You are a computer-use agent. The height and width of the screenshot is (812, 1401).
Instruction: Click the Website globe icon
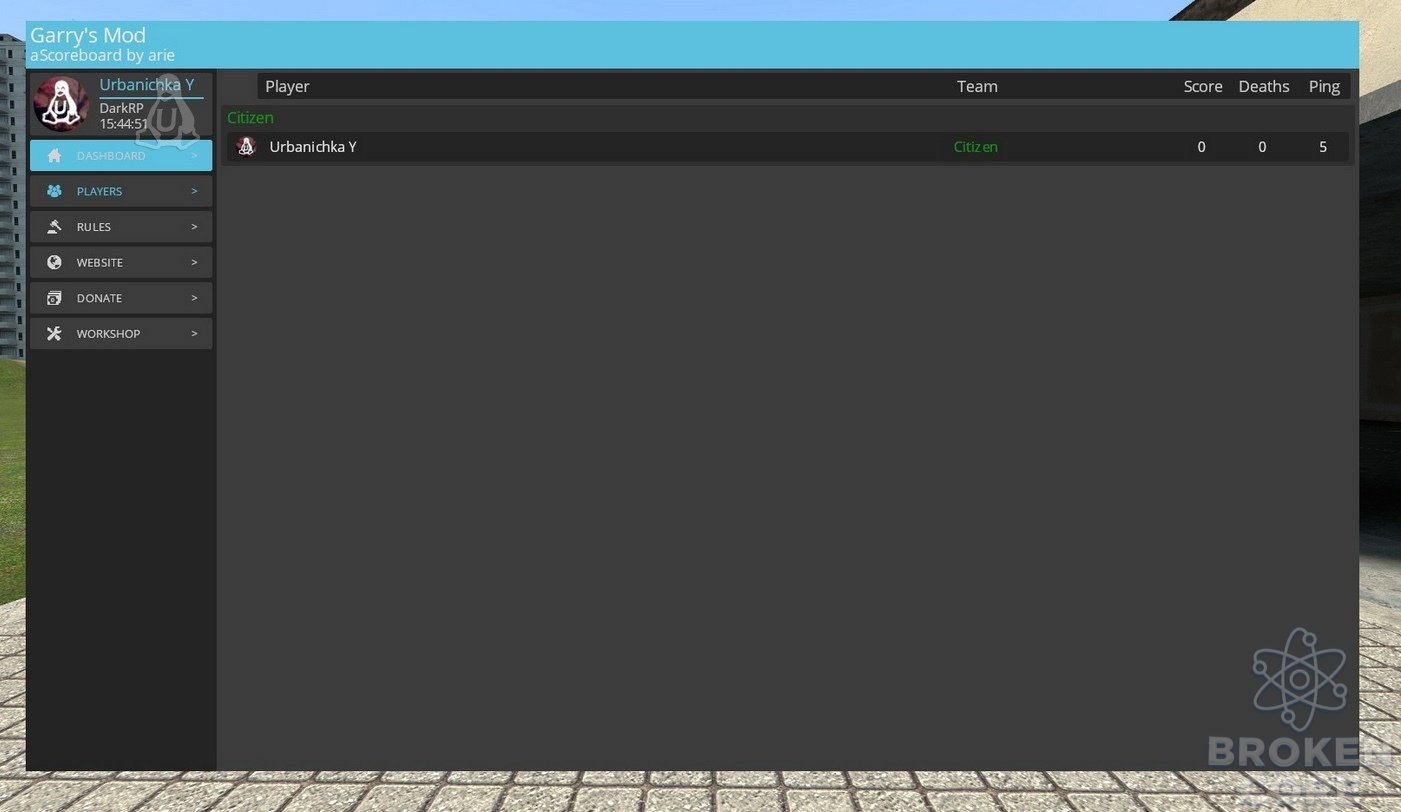coord(54,262)
